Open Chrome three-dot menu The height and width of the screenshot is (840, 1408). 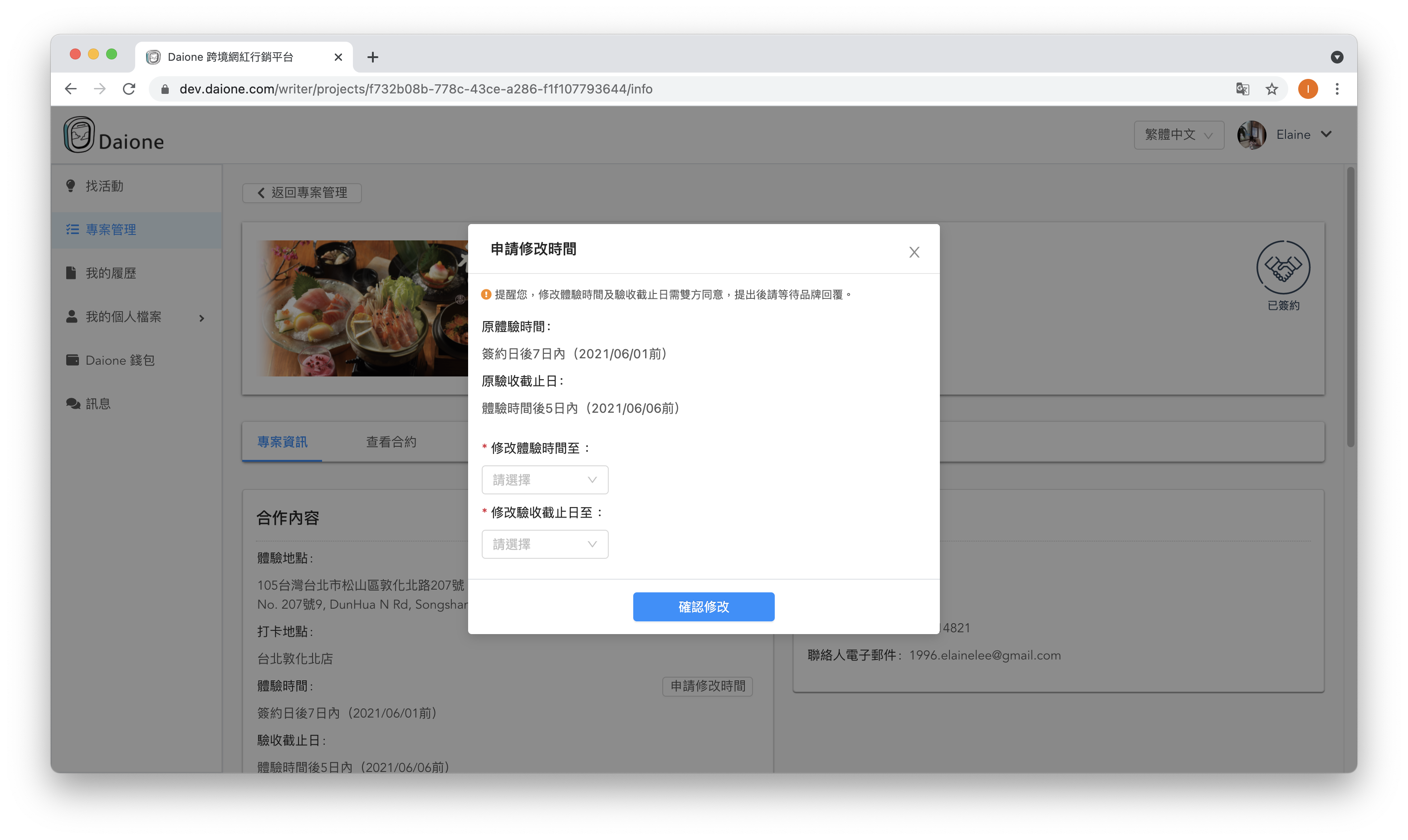1337,89
